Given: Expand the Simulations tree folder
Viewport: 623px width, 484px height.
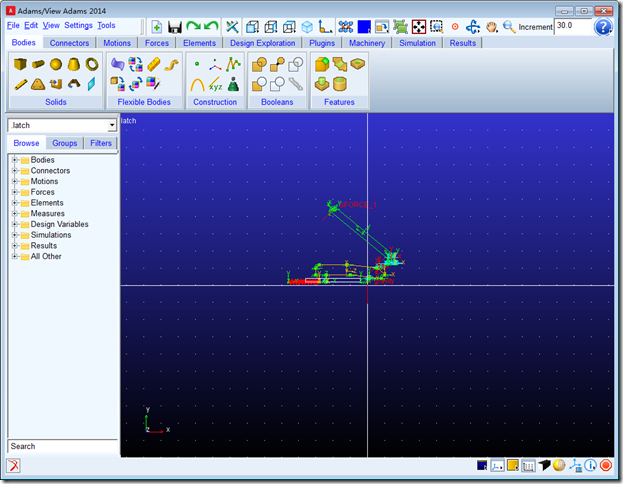Looking at the screenshot, I should [14, 235].
